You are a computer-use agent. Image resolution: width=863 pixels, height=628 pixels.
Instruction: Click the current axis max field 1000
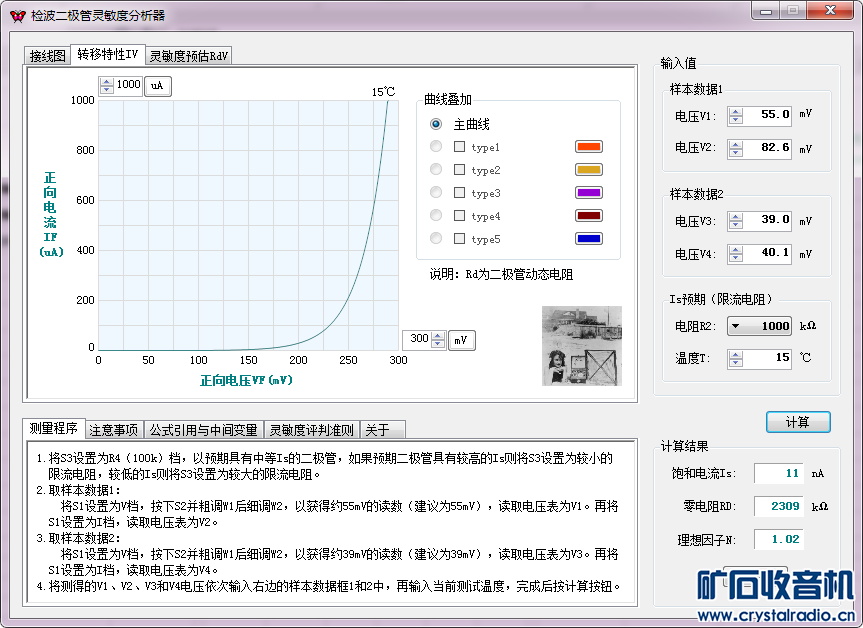point(128,85)
